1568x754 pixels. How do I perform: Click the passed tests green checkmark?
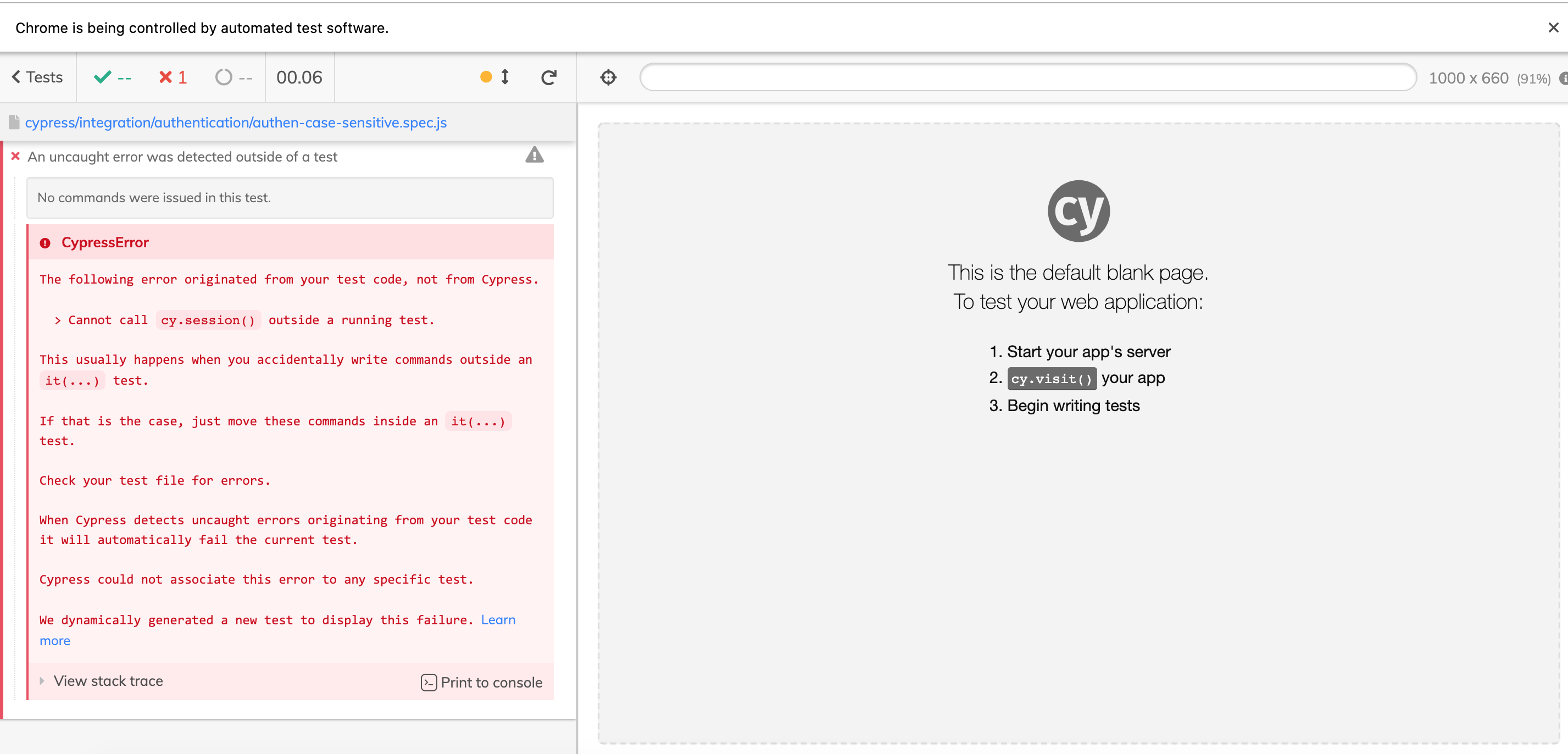click(x=103, y=77)
